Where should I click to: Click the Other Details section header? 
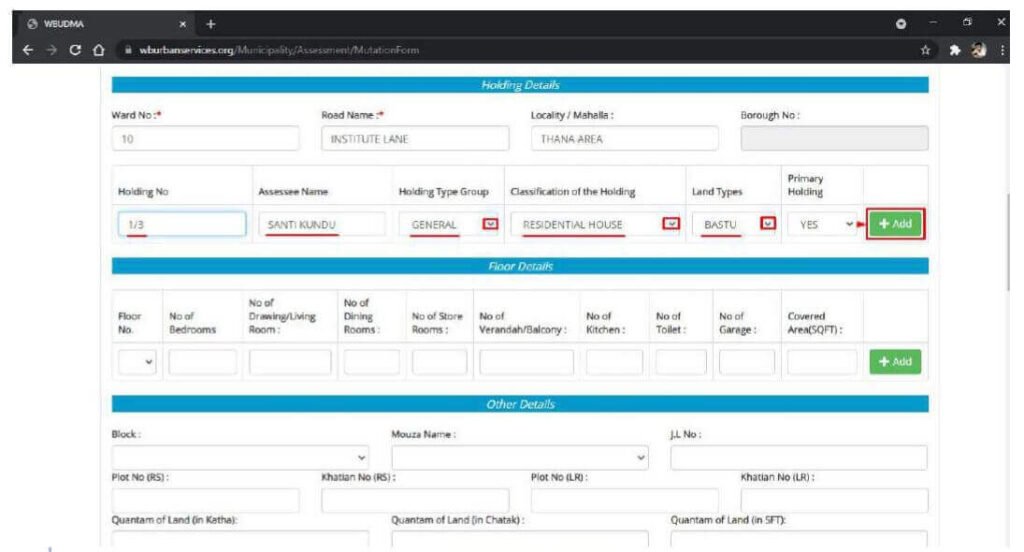point(520,404)
